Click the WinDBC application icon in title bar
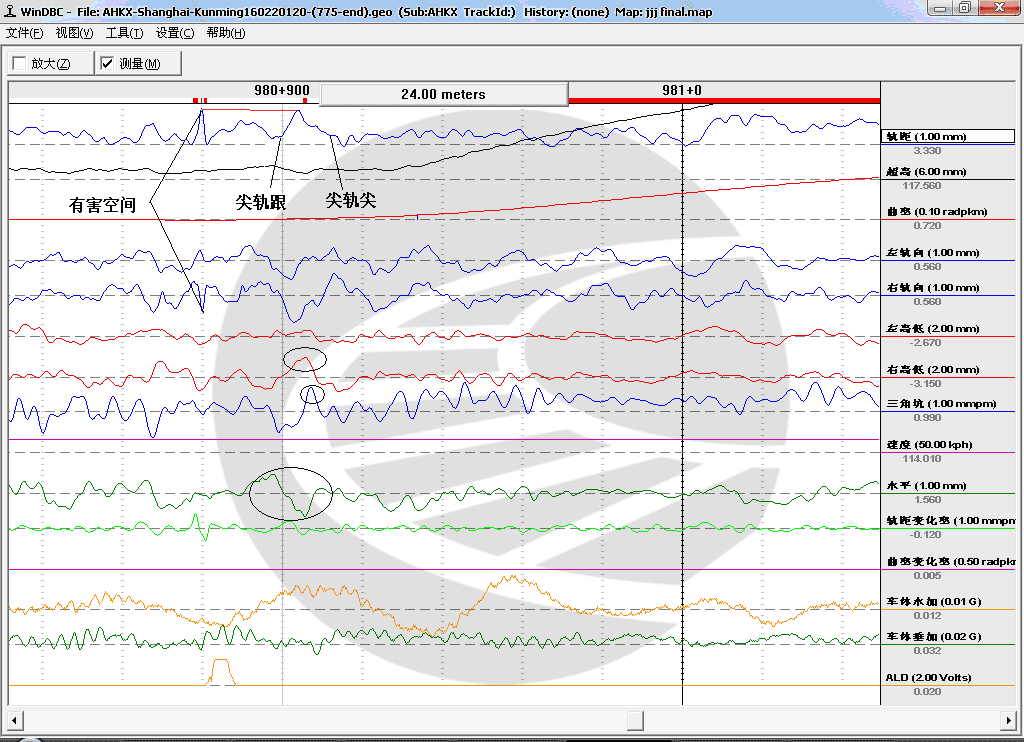Screen dimensions: 1024x742 10,11
